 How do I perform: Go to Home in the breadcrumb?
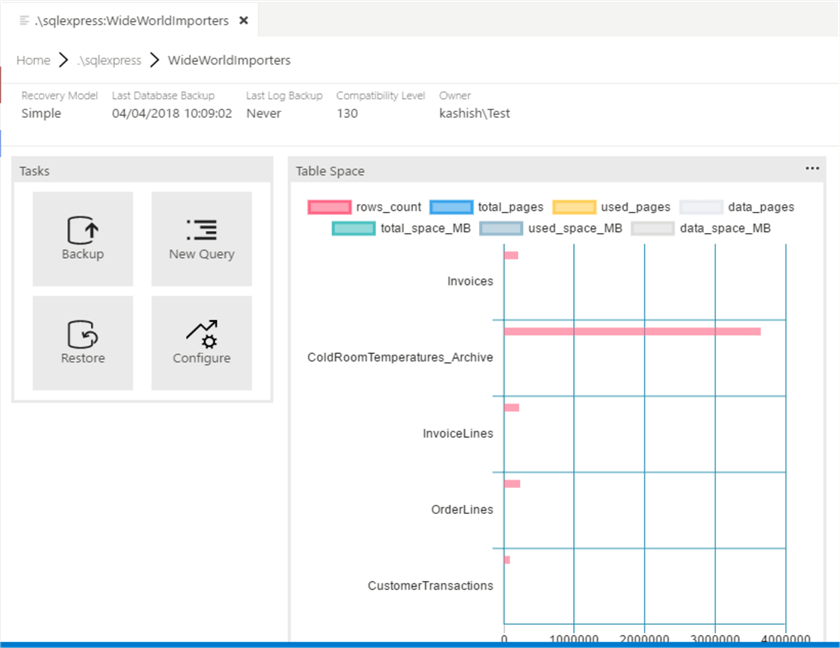33,60
